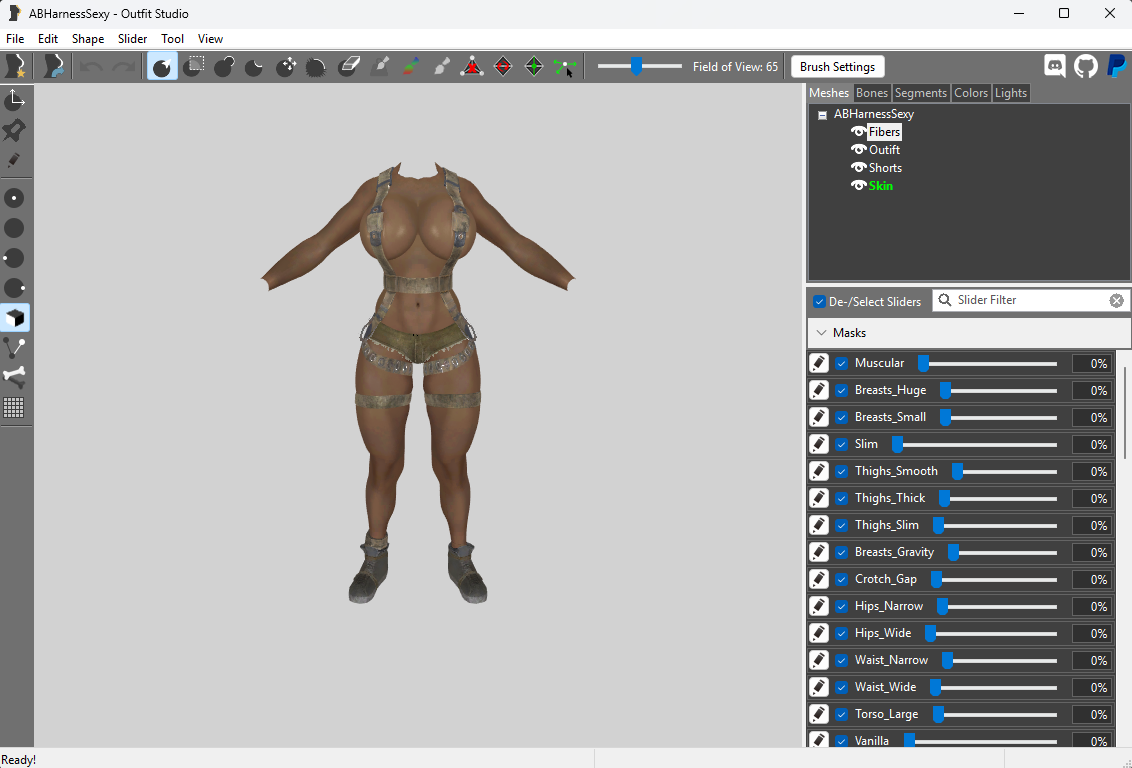The width and height of the screenshot is (1132, 768).
Task: Clear the Slider Filter with X button
Action: tap(1116, 300)
